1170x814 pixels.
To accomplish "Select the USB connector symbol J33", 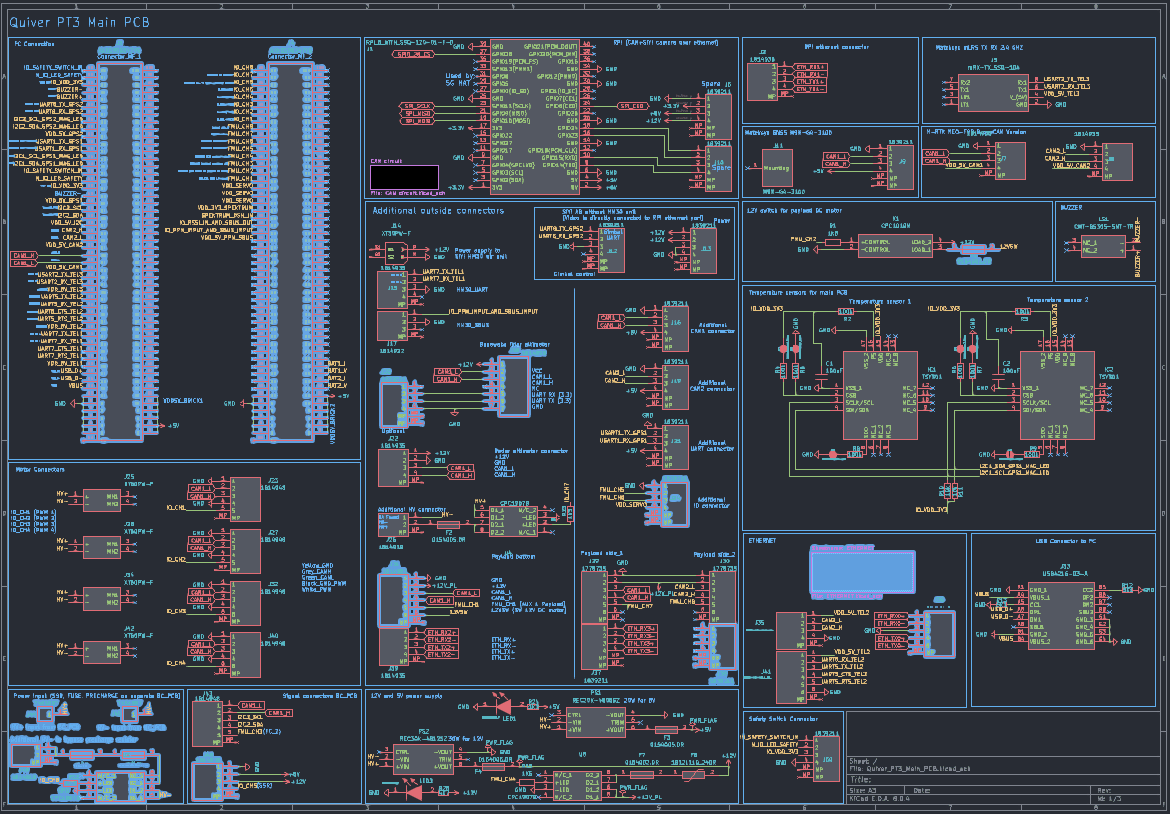I will point(1061,616).
